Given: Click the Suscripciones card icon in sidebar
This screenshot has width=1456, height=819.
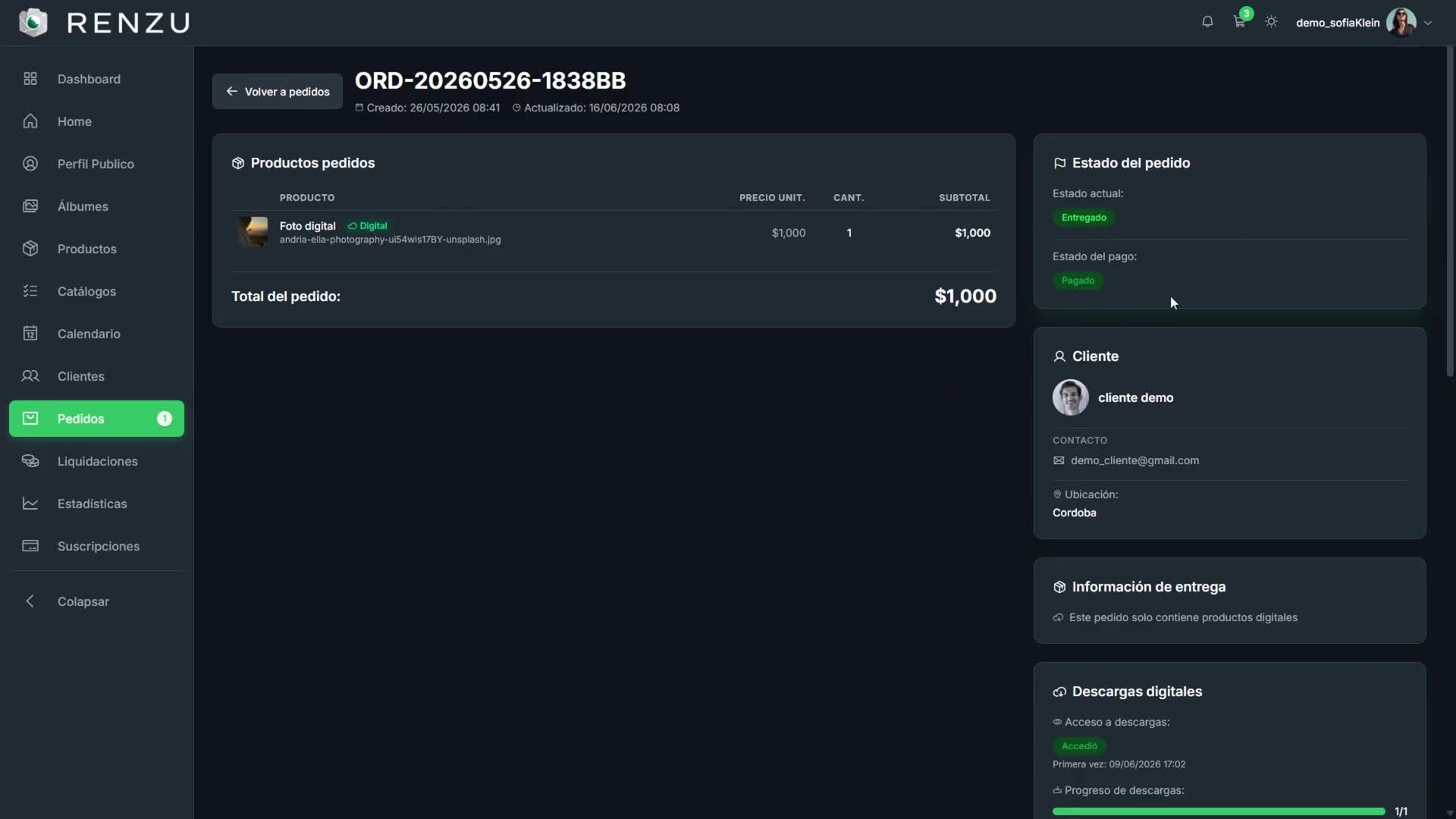Looking at the screenshot, I should [x=30, y=546].
